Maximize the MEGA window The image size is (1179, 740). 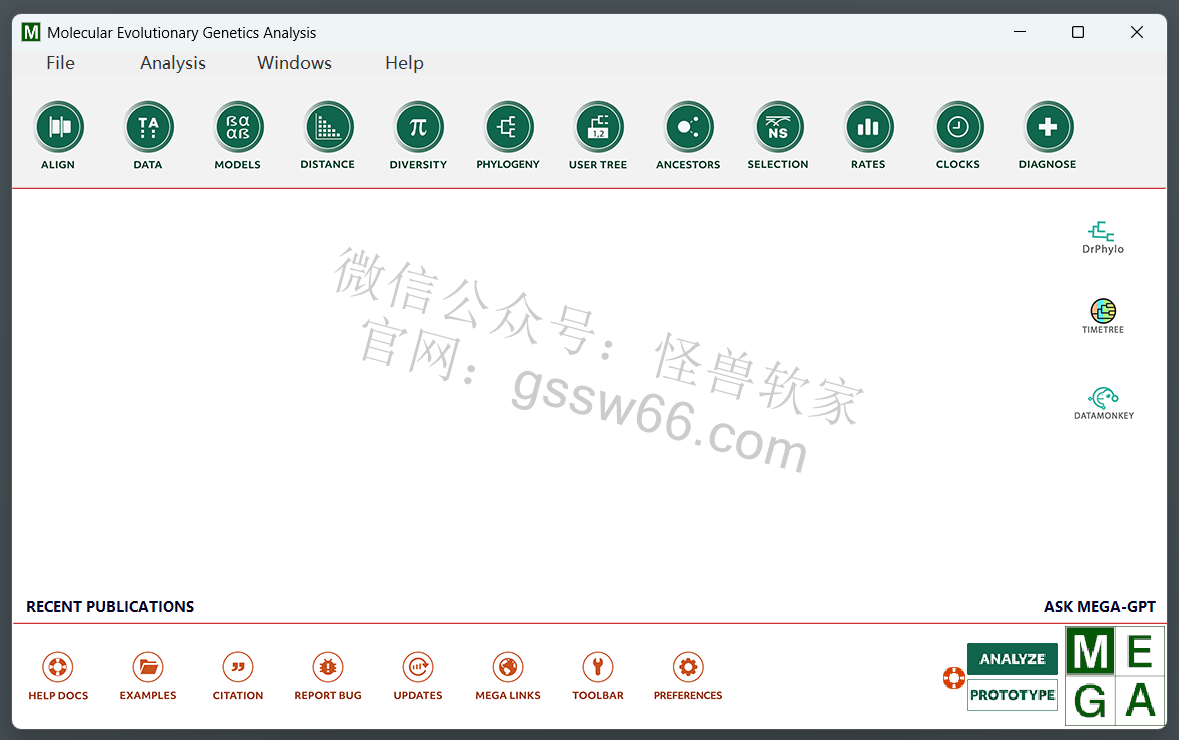click(1077, 32)
